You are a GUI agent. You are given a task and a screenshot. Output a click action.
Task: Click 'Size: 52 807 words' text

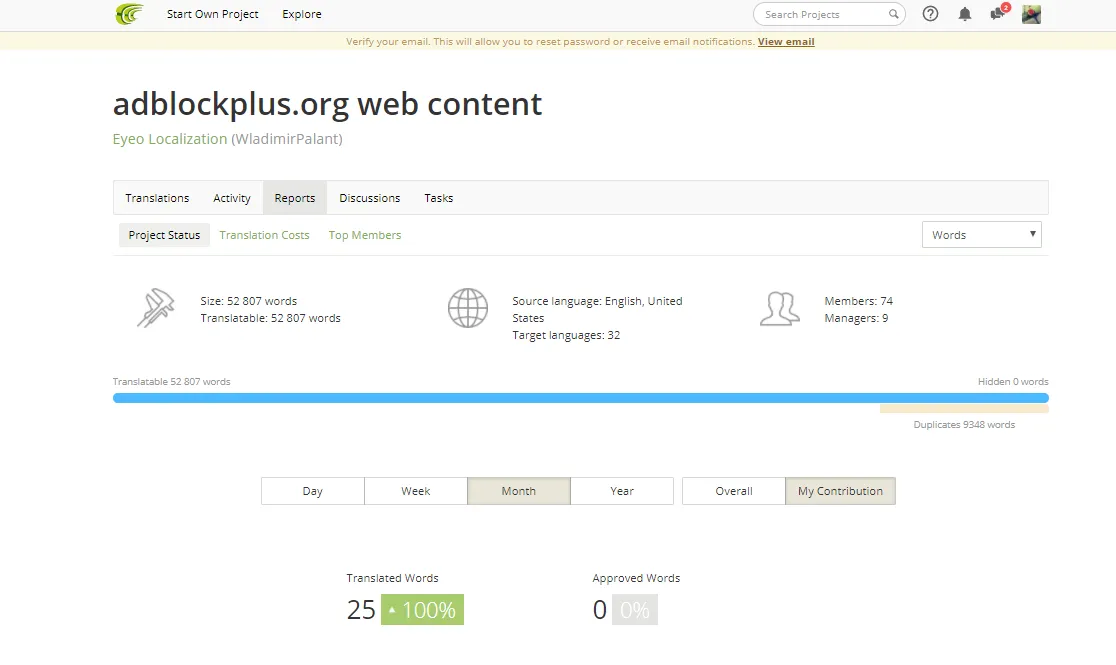click(x=248, y=301)
